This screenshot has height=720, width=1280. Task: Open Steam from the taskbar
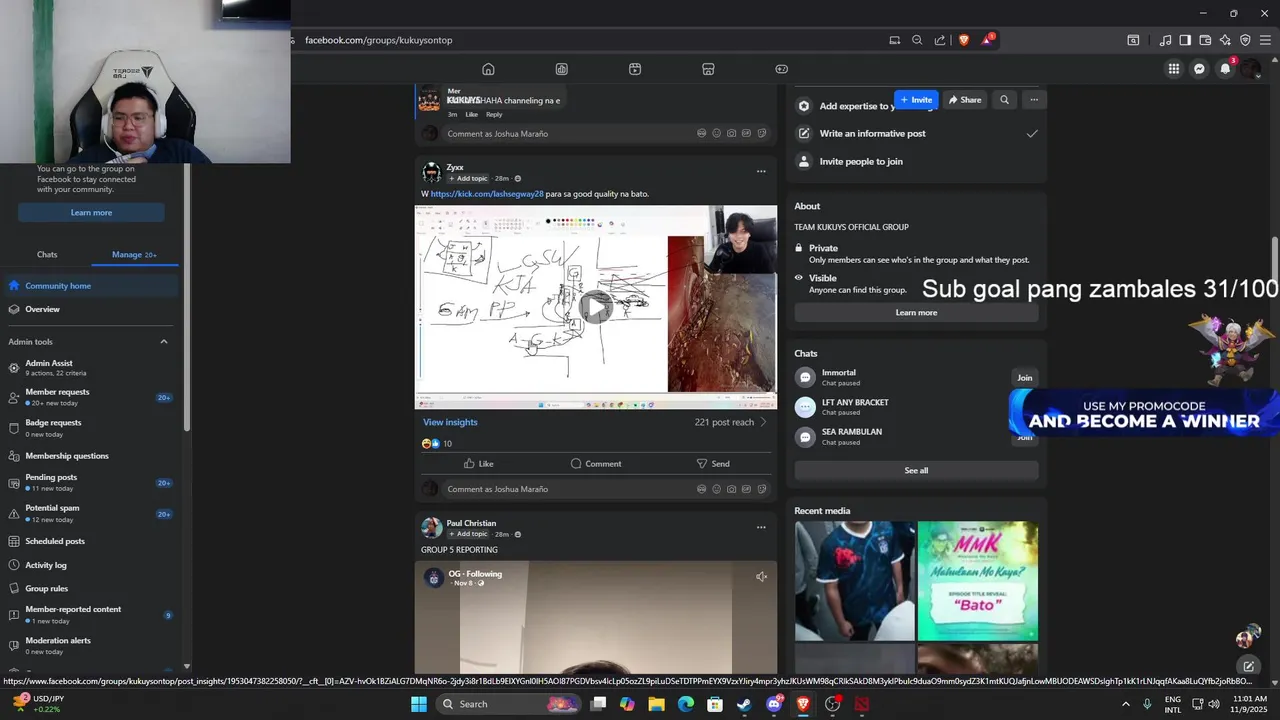(744, 704)
